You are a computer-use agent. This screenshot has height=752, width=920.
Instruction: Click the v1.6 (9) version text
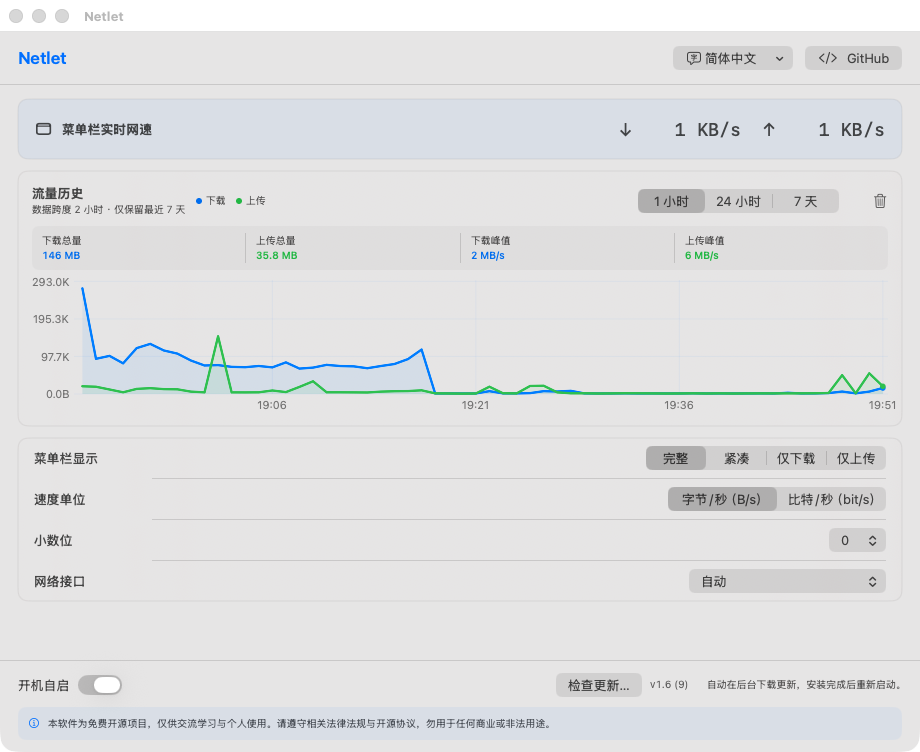coord(668,685)
